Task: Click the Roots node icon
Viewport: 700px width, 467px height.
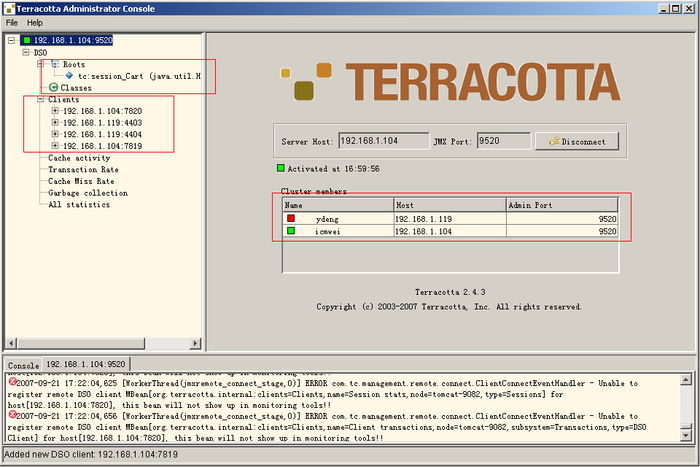Action: [x=55, y=64]
